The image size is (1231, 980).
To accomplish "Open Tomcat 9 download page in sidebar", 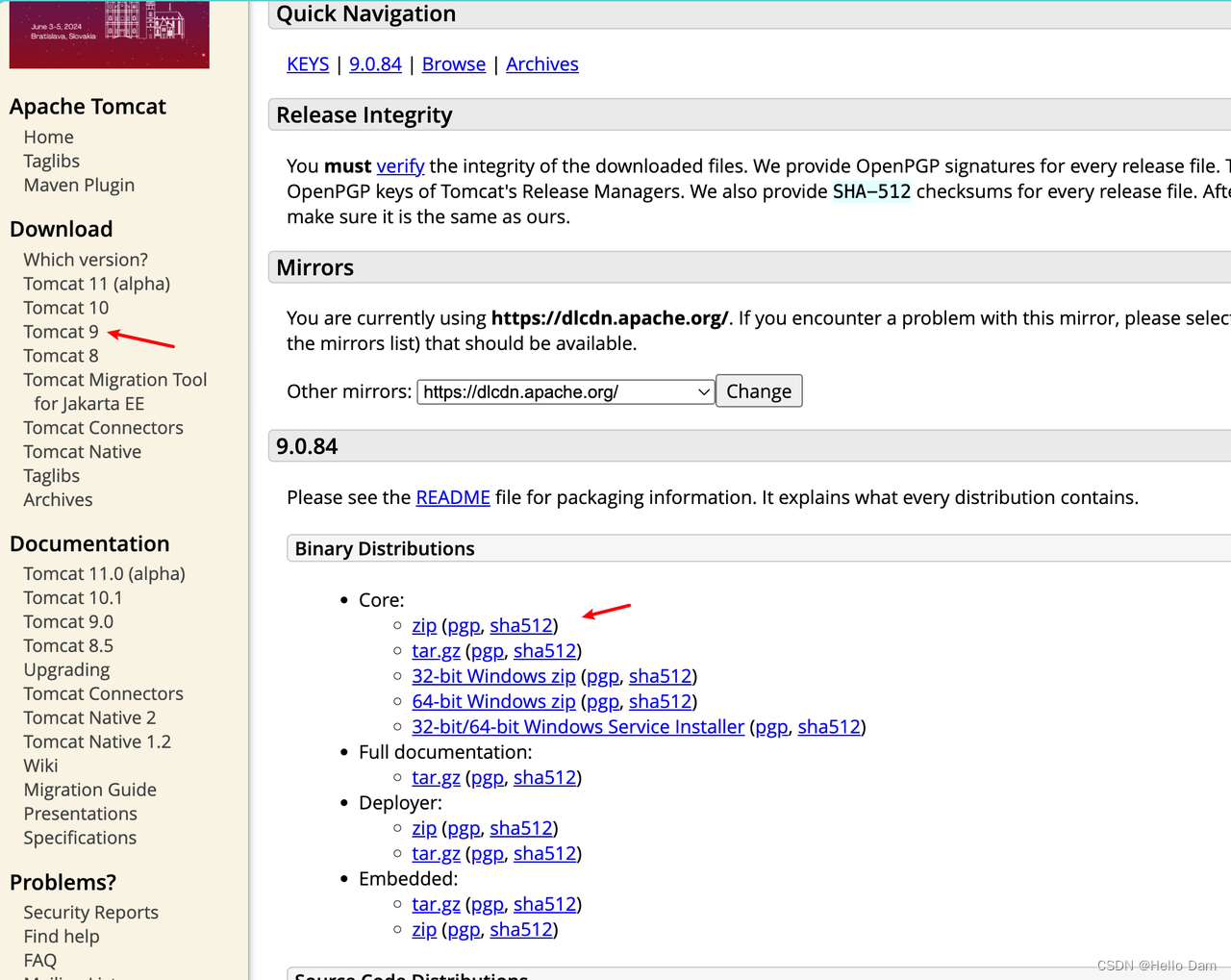I will point(61,332).
